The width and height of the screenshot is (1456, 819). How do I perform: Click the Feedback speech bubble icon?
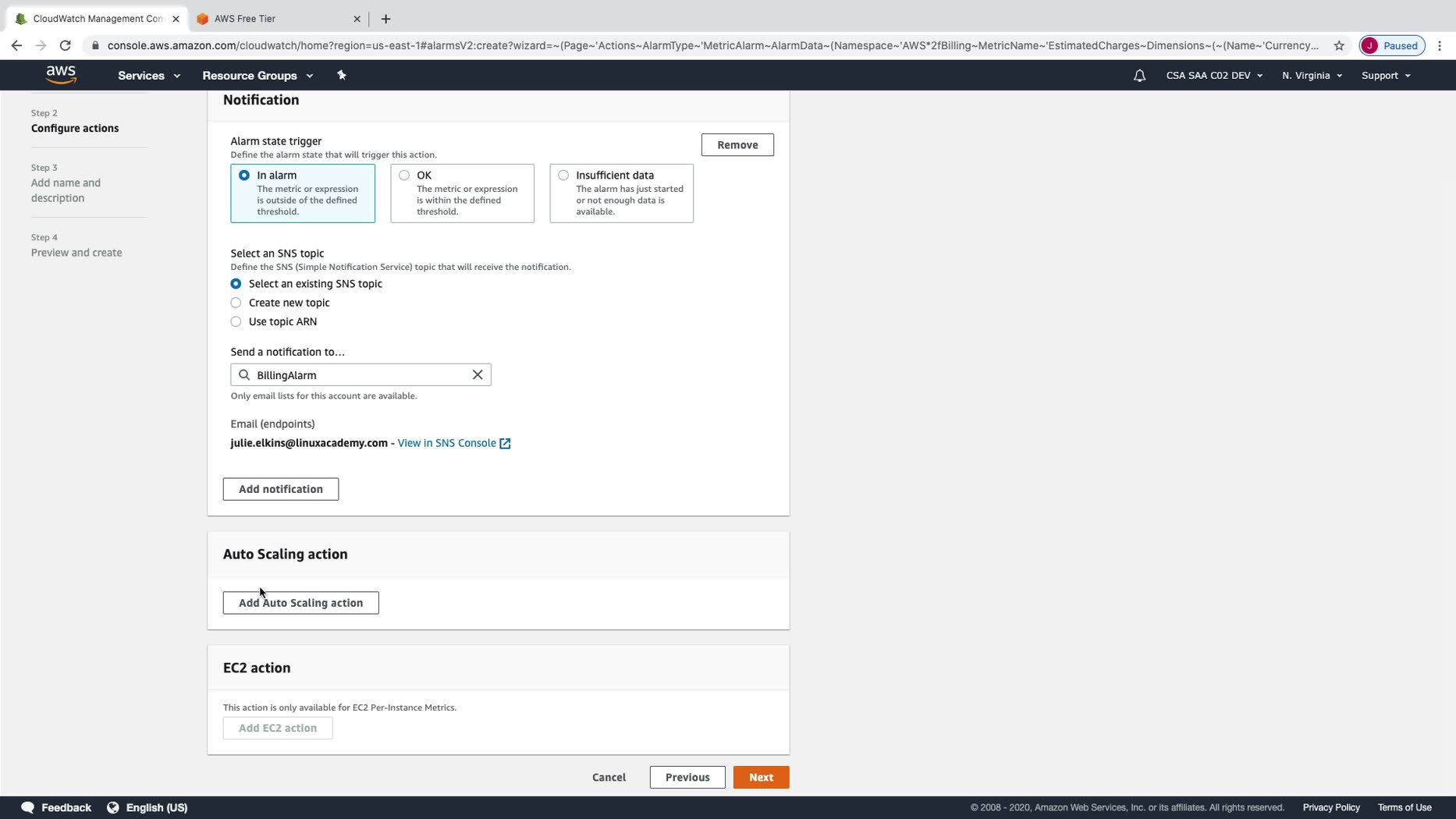(27, 807)
